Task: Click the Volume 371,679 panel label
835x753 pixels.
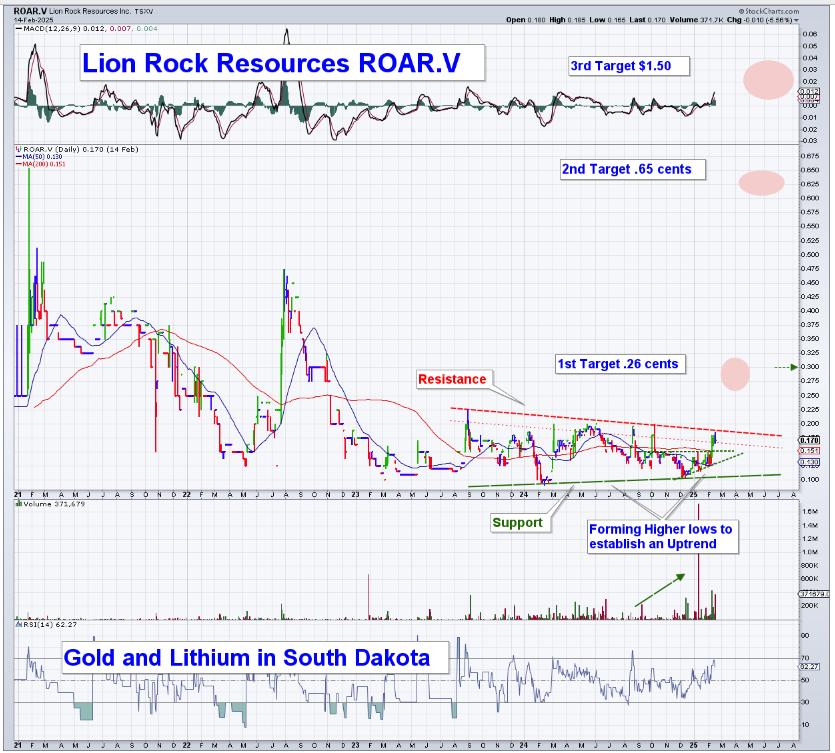Action: (54, 504)
